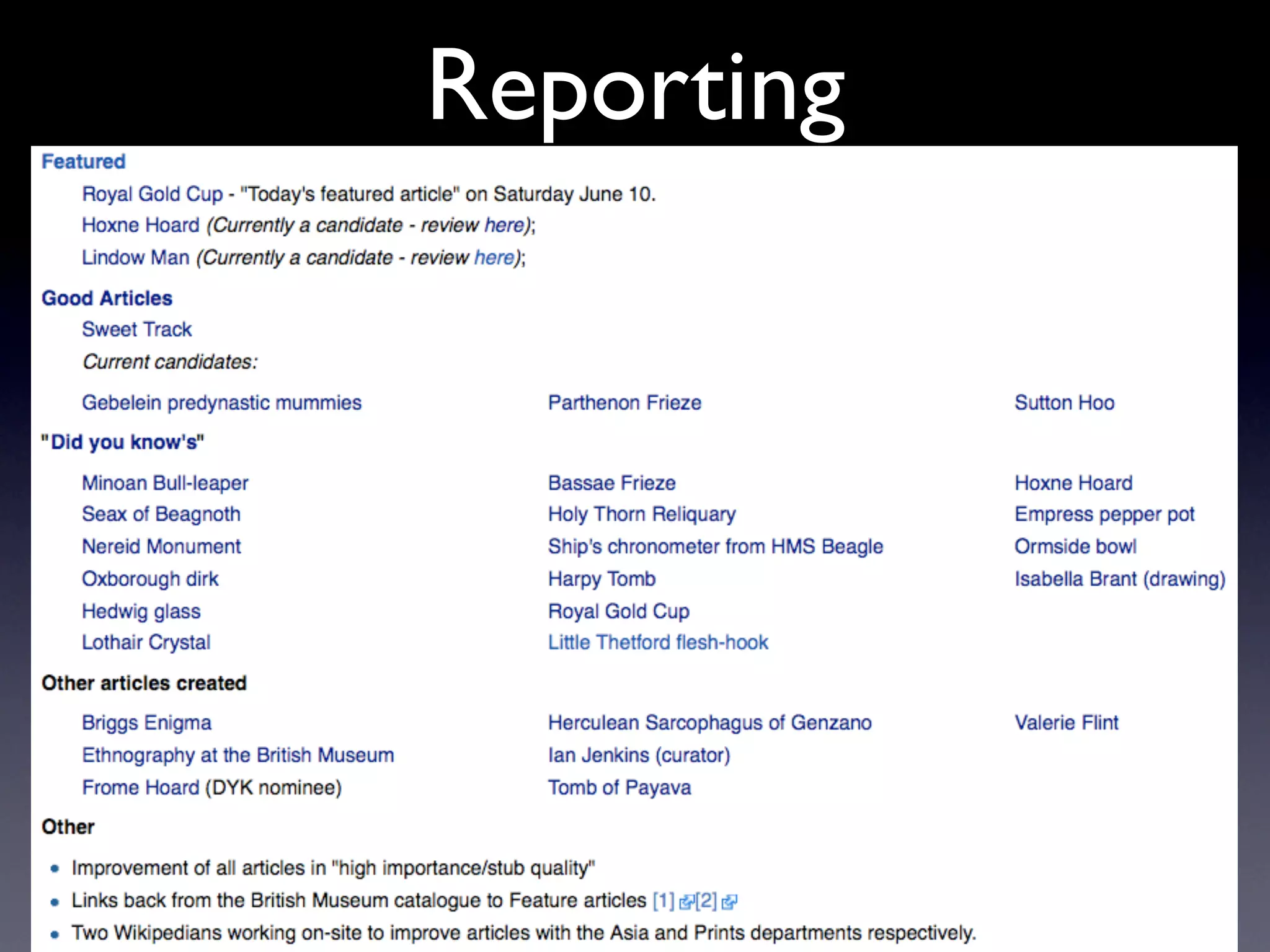Open the Briggs Enigma article
The height and width of the screenshot is (952, 1270).
[x=146, y=723]
